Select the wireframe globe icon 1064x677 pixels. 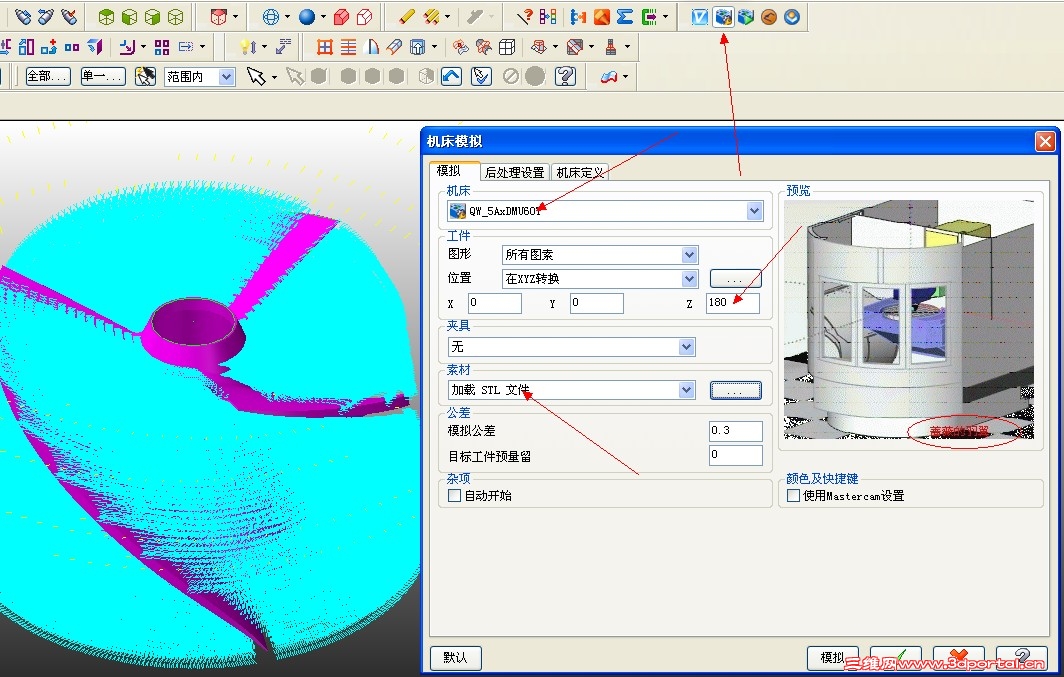pos(270,17)
